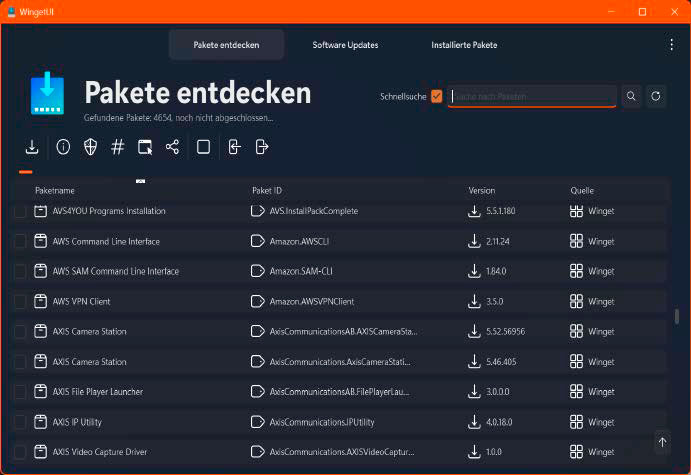Sort by Paket ID column header

pos(267,190)
